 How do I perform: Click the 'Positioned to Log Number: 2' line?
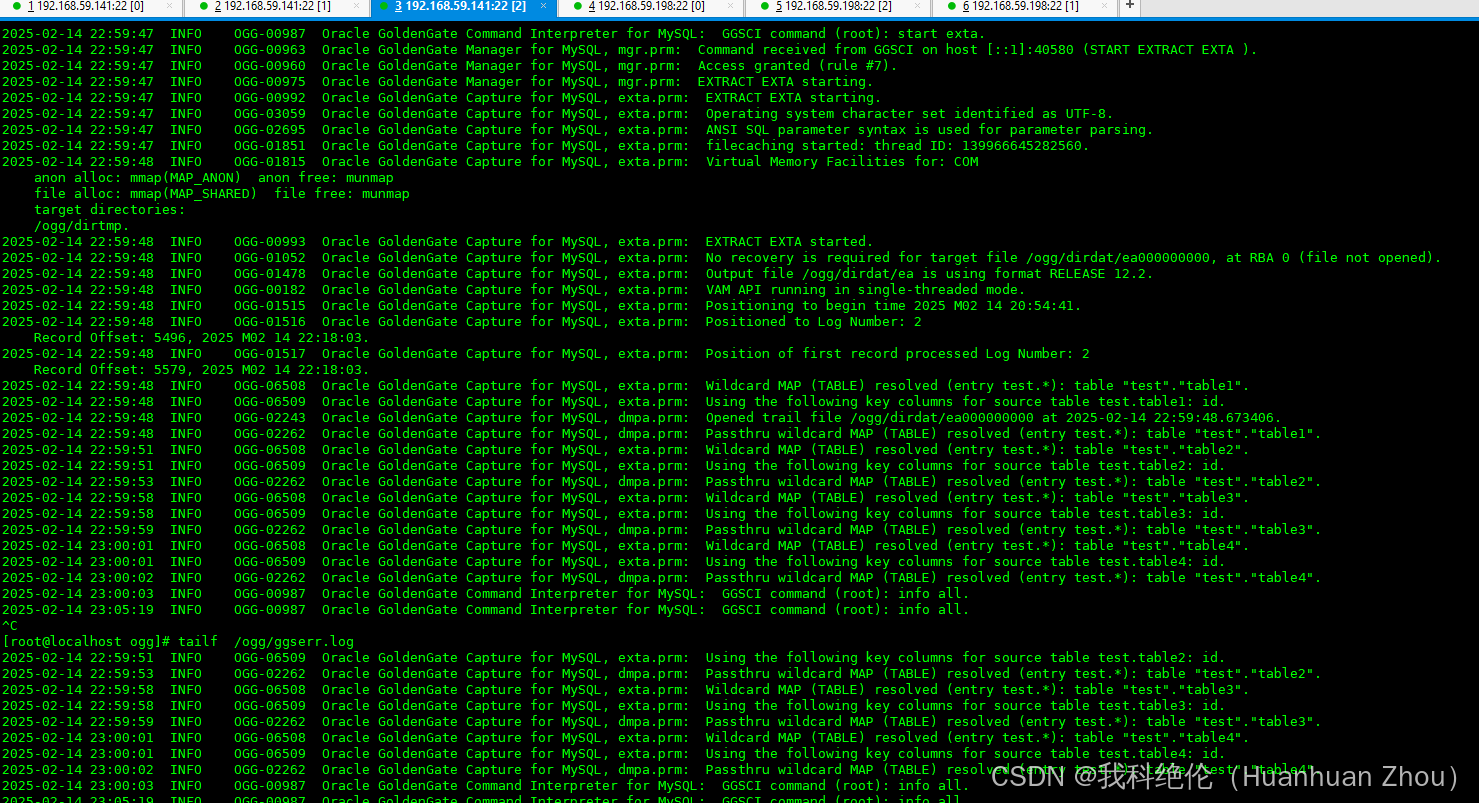pos(462,322)
